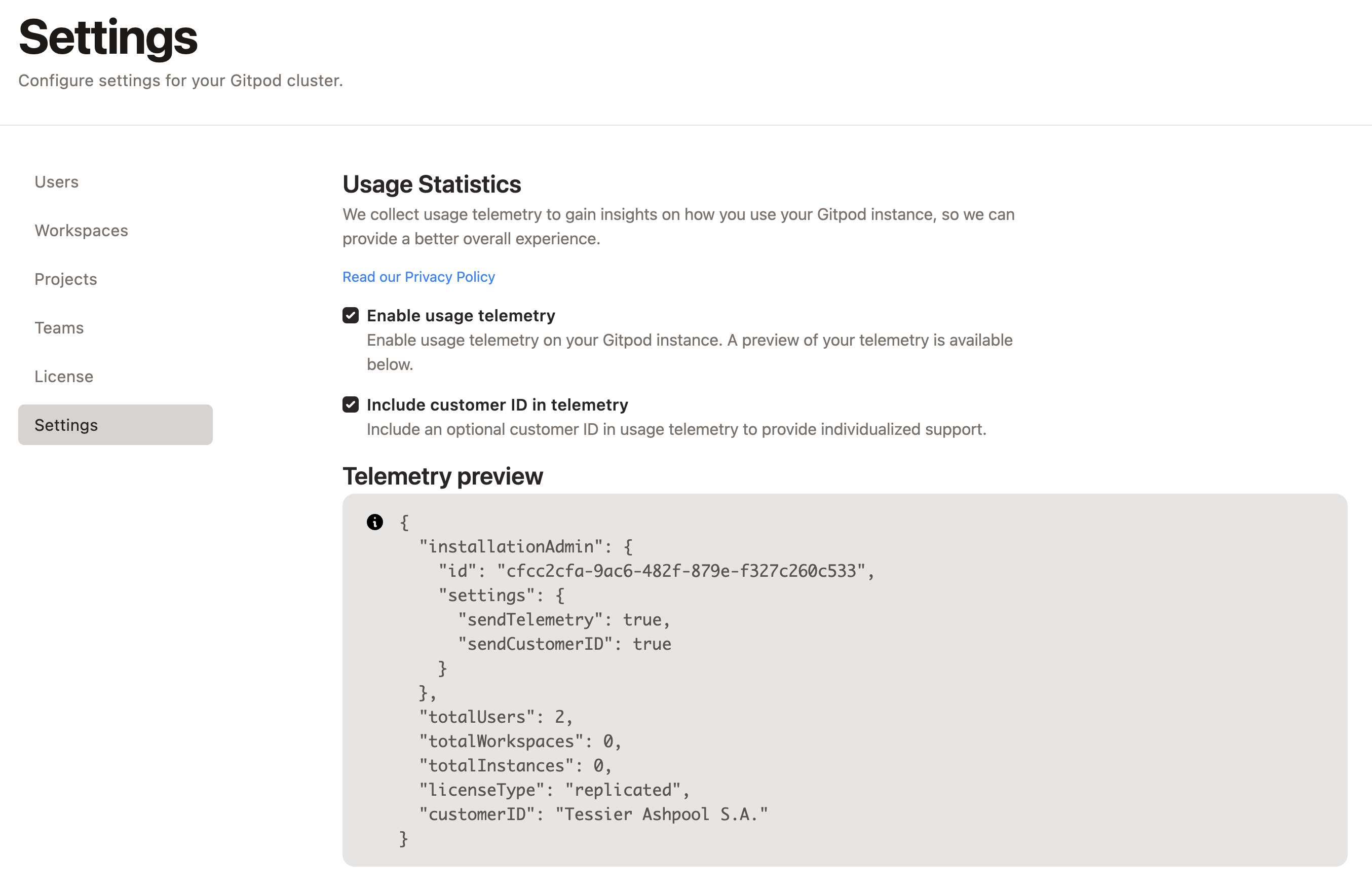Image resolution: width=1372 pixels, height=889 pixels.
Task: Open the Workspaces admin section
Action: pos(81,230)
